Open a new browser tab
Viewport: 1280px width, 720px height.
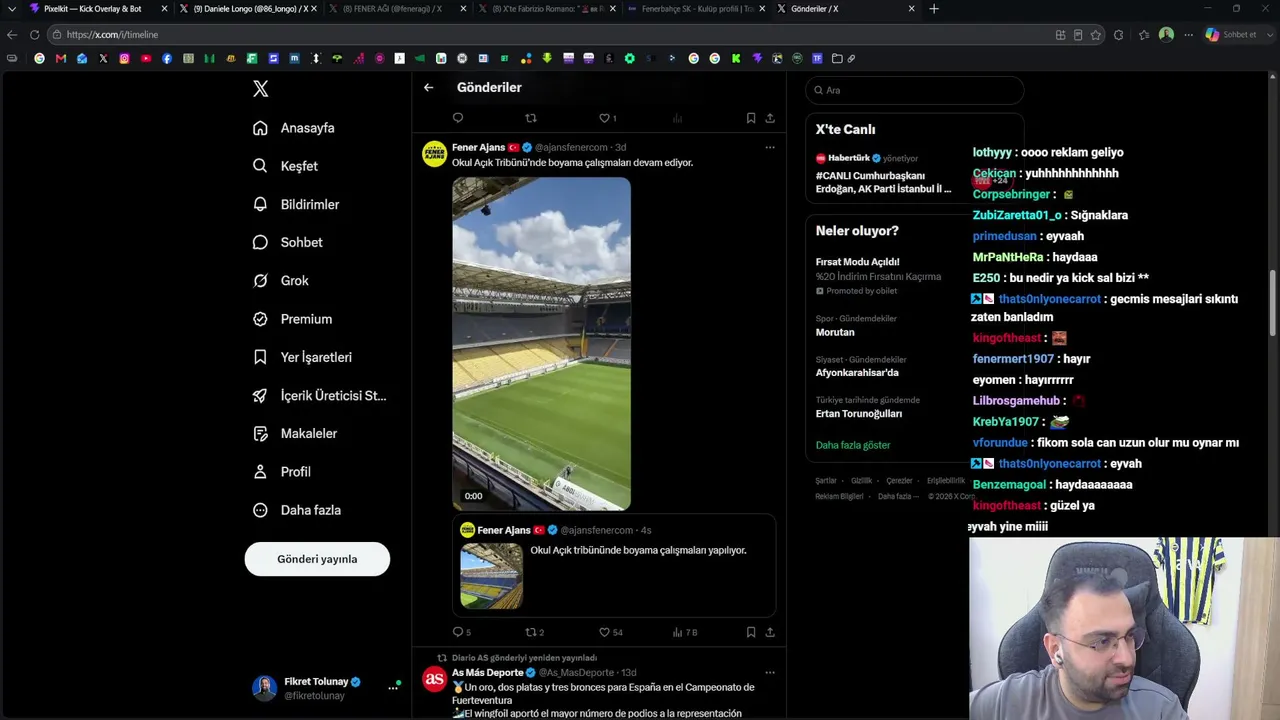point(934,9)
